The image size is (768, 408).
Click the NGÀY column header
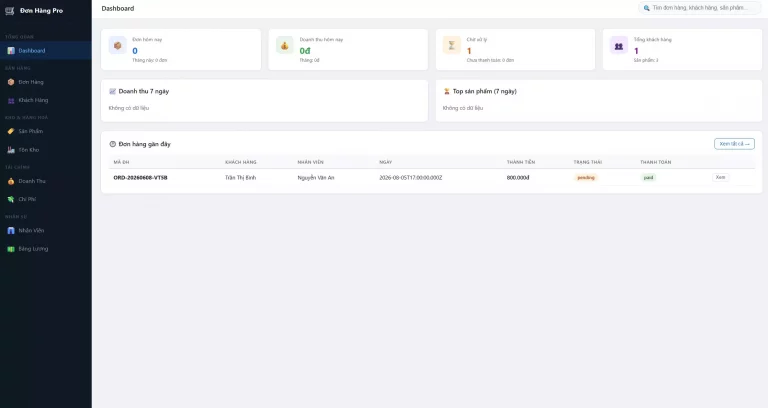pyautogui.click(x=385, y=162)
